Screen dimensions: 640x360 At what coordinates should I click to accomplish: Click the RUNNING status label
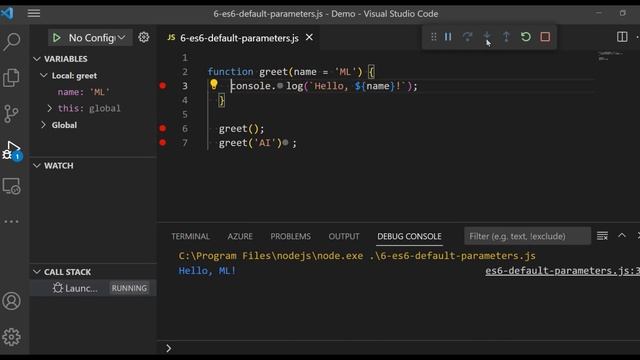[x=129, y=288]
